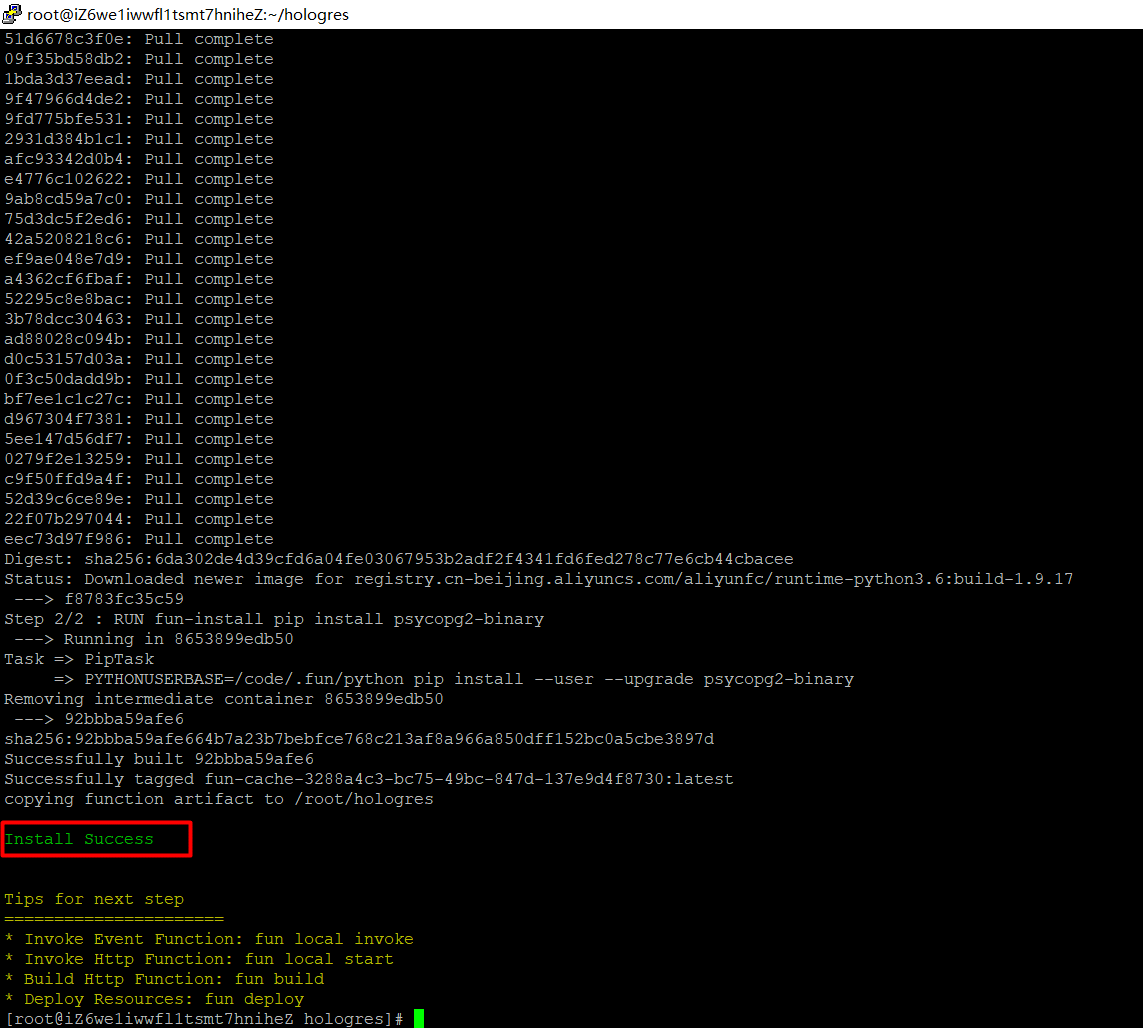Click the '42a5208218c6: Pull complete' line
Viewport: 1143px width, 1028px height.
[139, 239]
